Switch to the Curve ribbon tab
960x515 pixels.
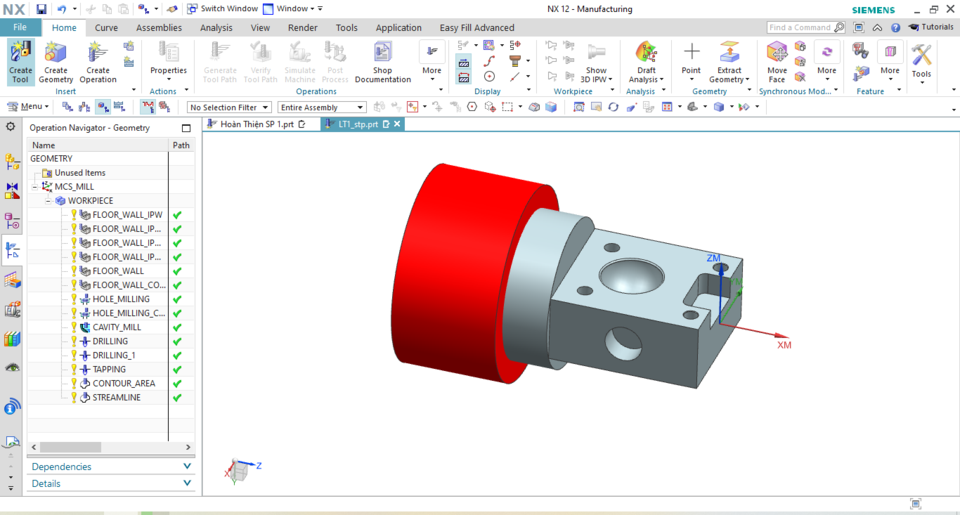(106, 28)
